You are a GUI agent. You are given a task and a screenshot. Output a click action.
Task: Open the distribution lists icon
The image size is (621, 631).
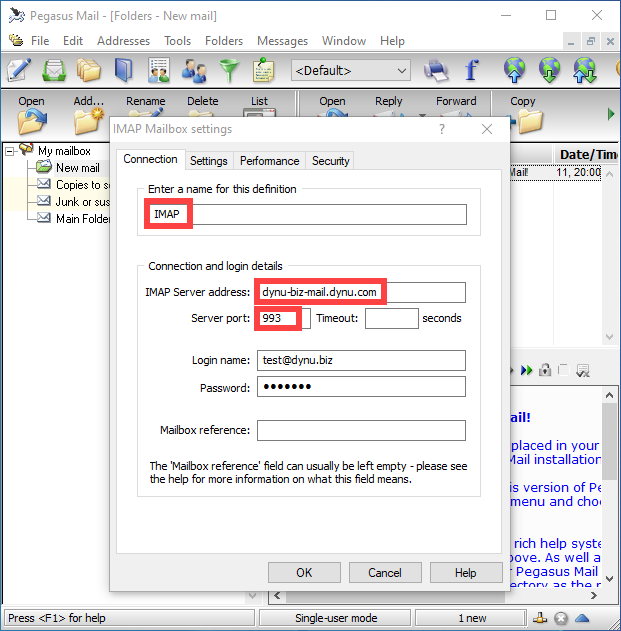click(159, 70)
